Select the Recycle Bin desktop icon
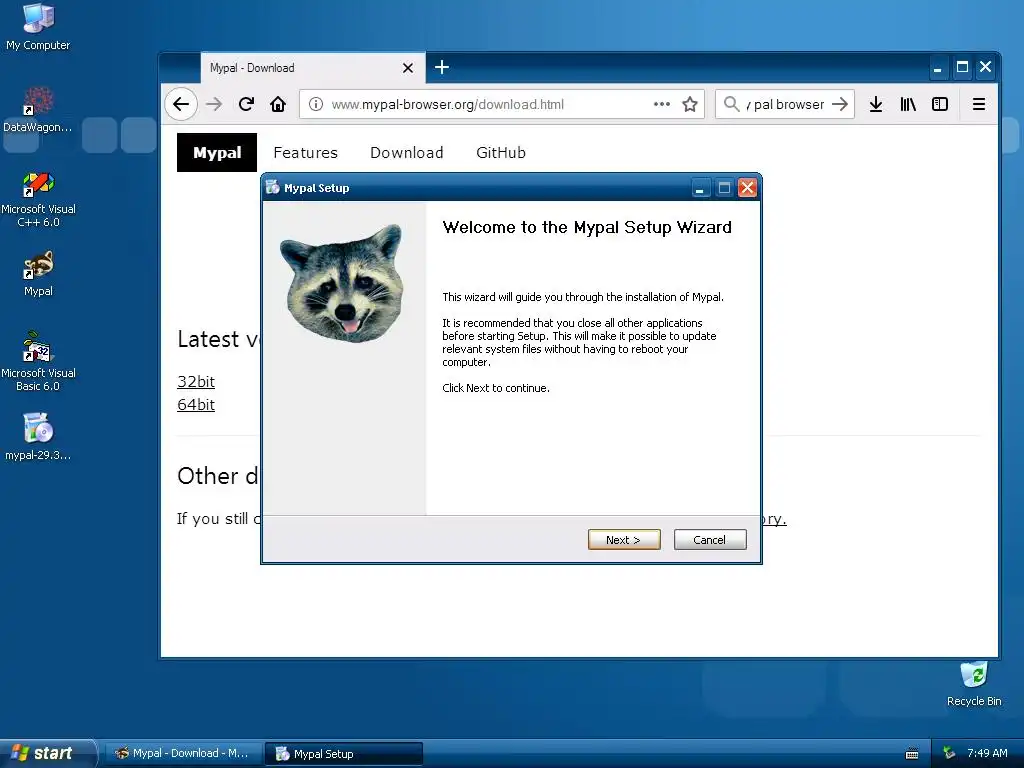1024x768 pixels. coord(974,684)
